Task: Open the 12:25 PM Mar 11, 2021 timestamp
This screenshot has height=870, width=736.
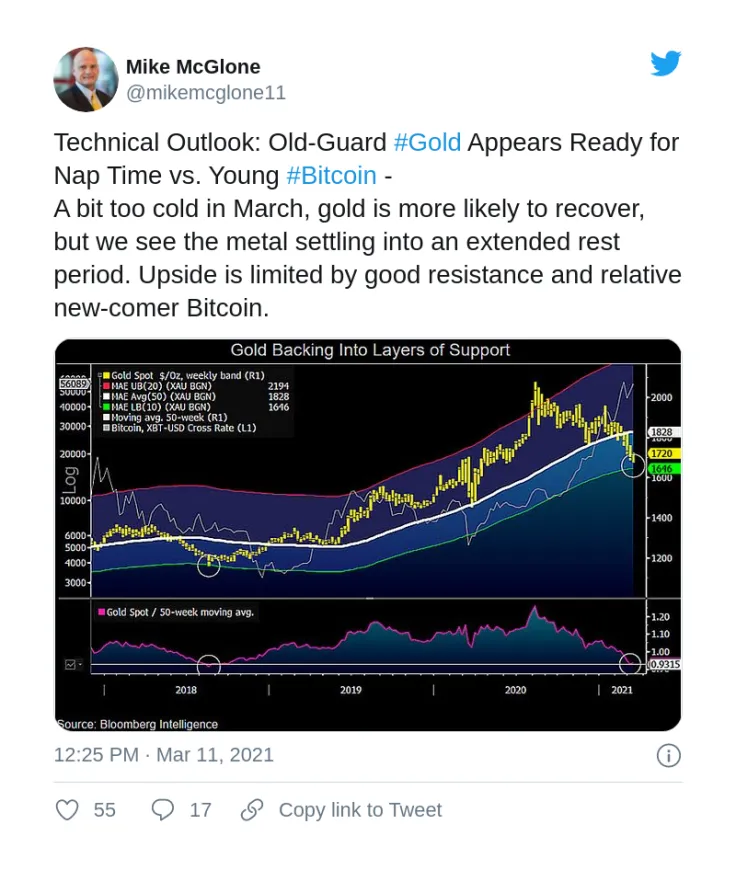Action: coord(164,755)
